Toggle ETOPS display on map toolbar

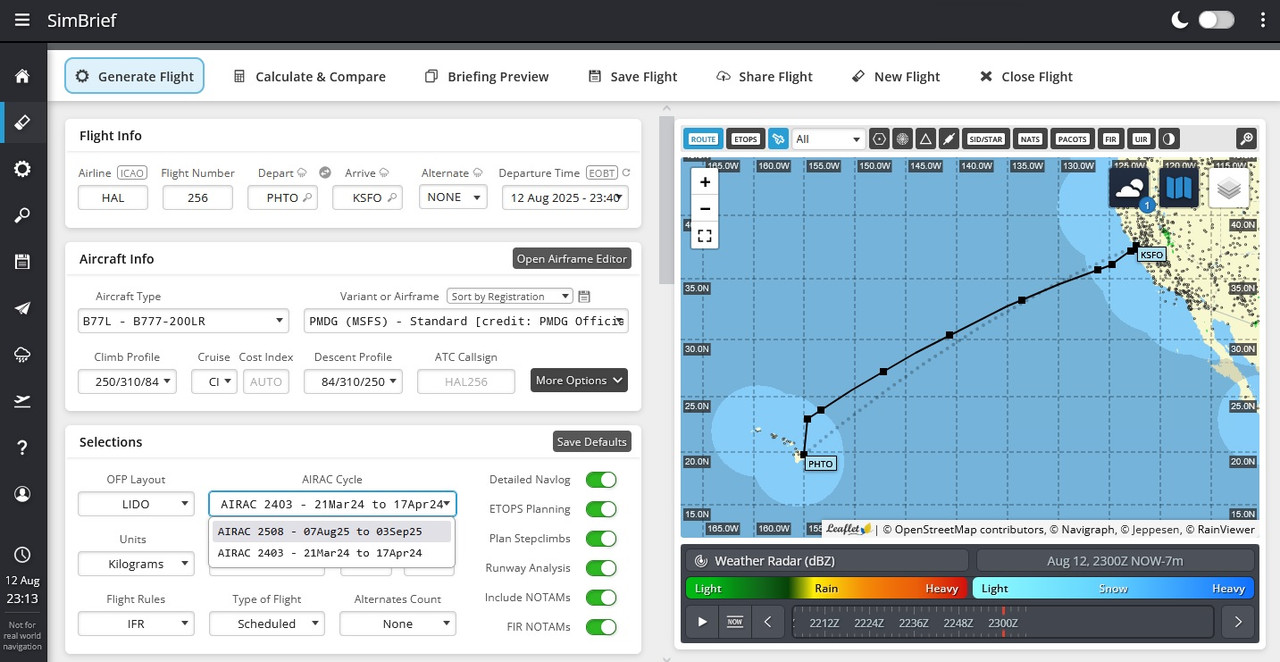pos(745,139)
